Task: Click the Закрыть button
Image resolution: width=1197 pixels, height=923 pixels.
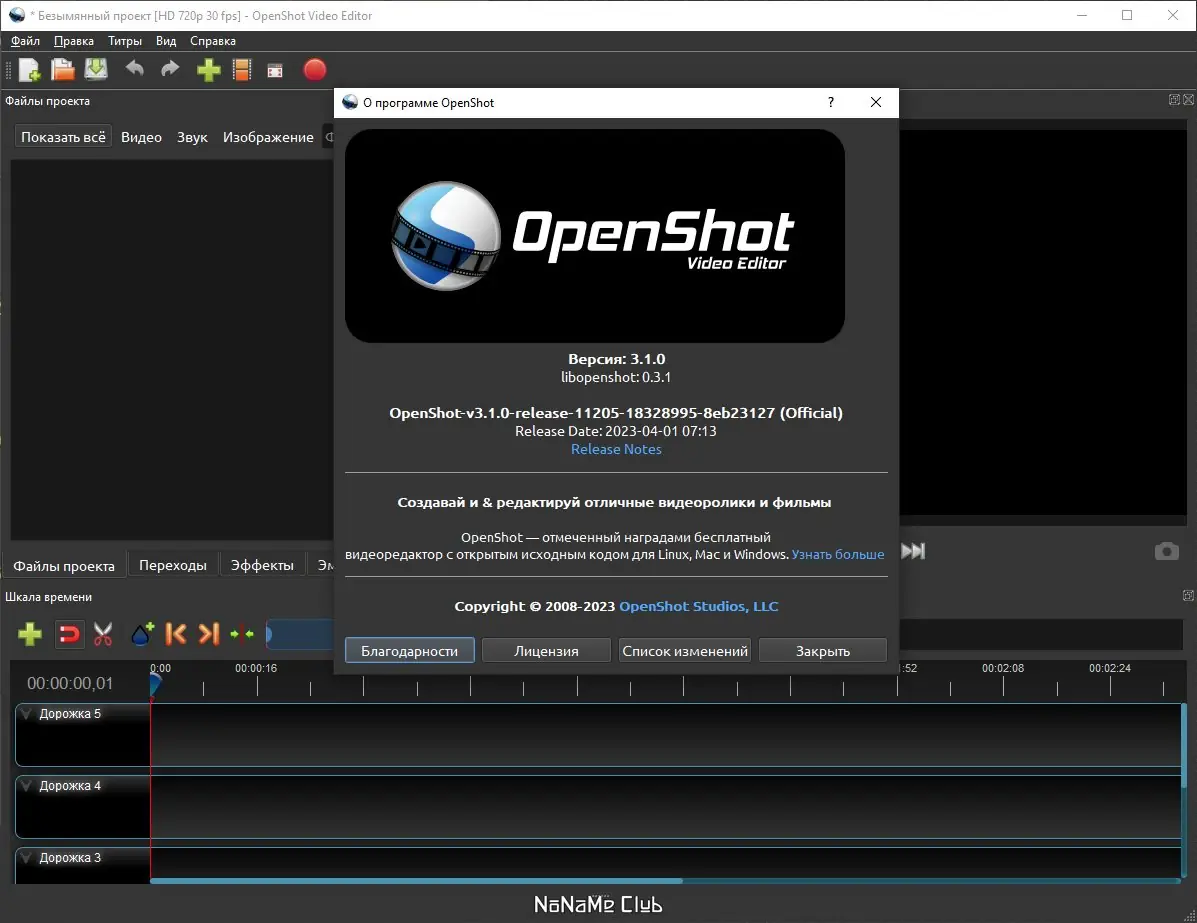Action: tap(823, 650)
